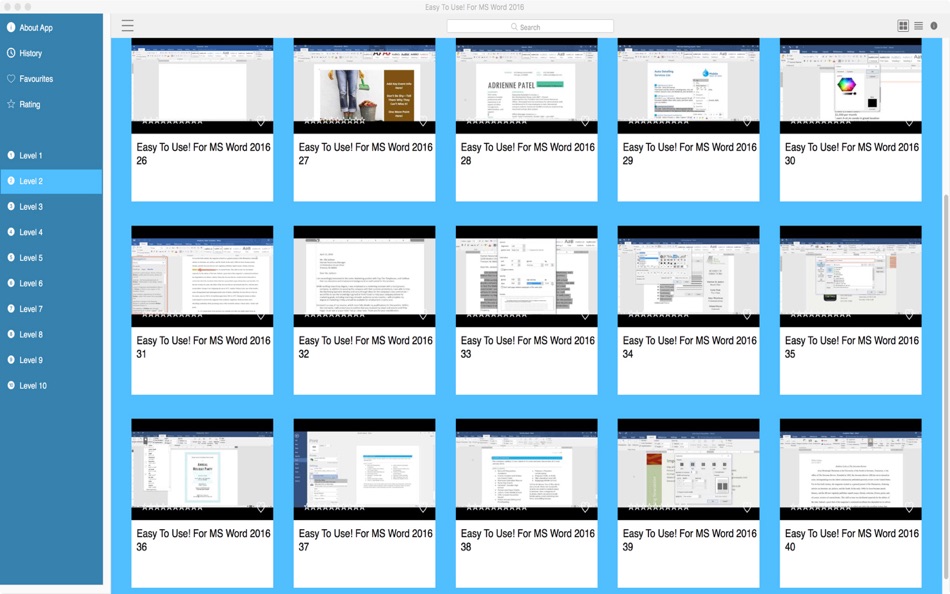The width and height of the screenshot is (950, 594).
Task: Open the hamburger menu icon
Action: point(127,25)
